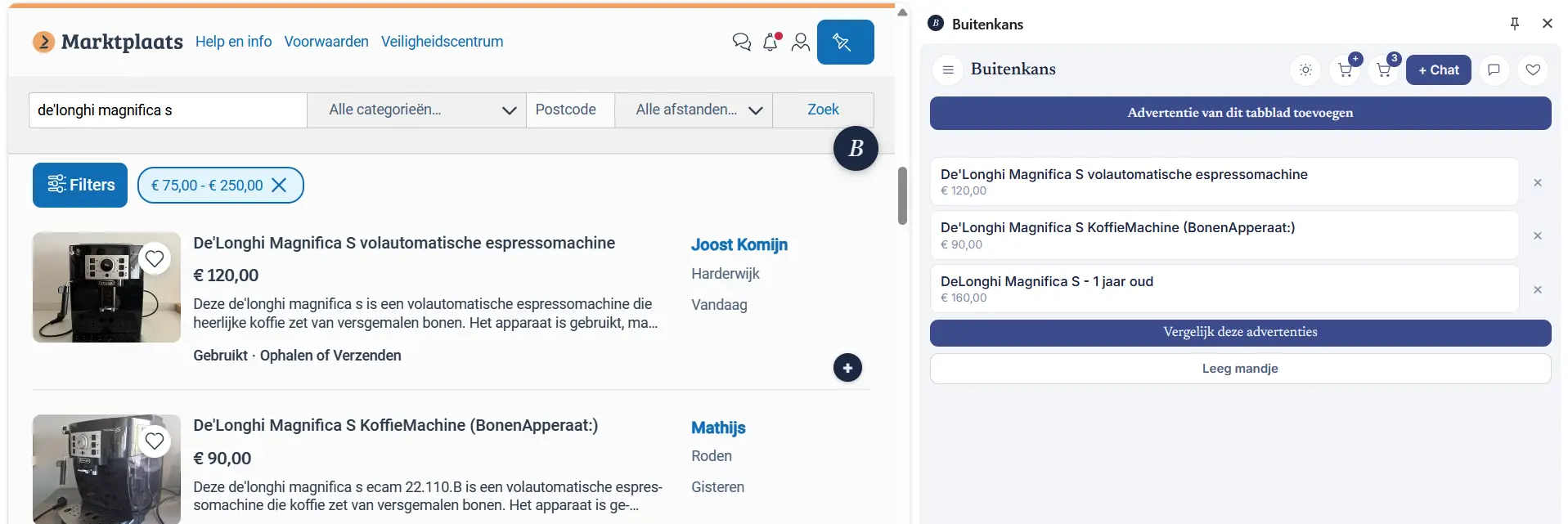Screen dimensions: 1568x524
Task: Open De'Longhi Magnifica S volautomatische espressomachine listing title
Action: click(x=404, y=243)
